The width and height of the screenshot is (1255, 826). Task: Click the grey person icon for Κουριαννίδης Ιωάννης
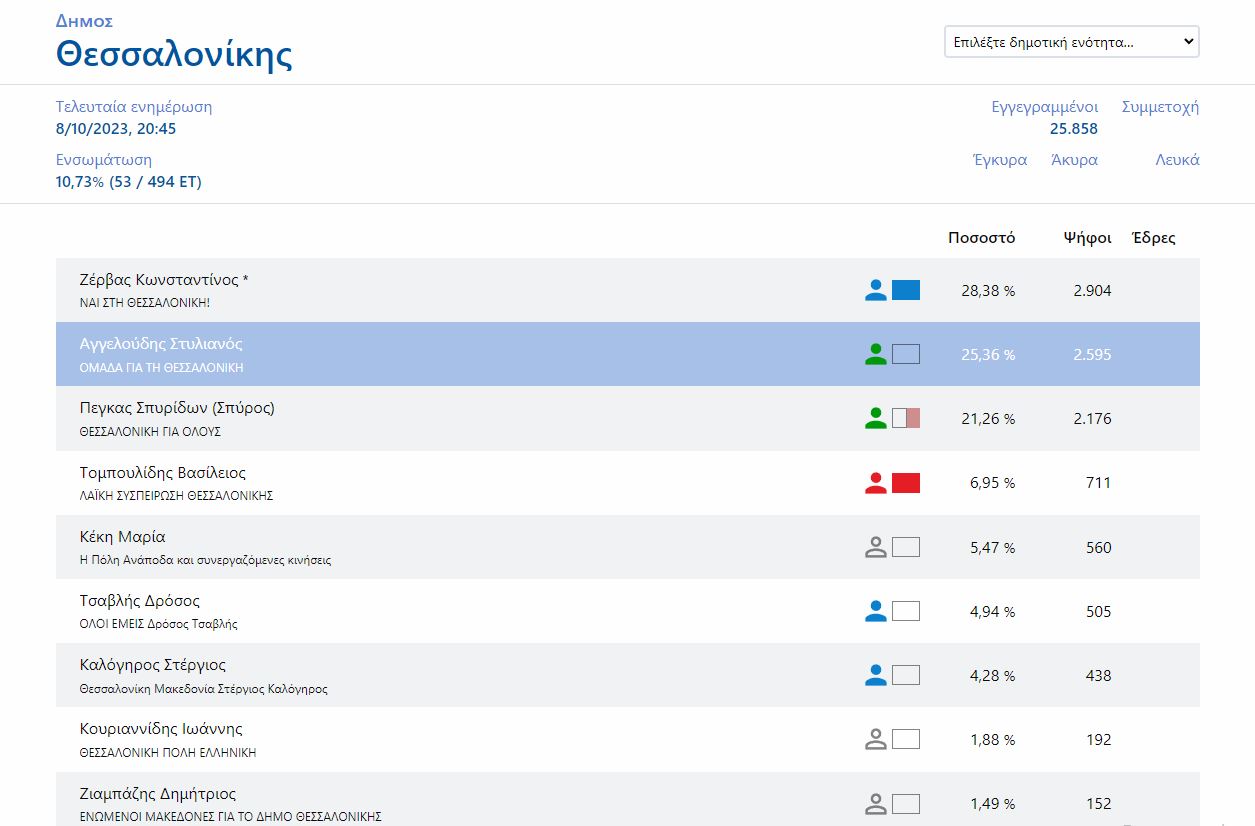[875, 739]
